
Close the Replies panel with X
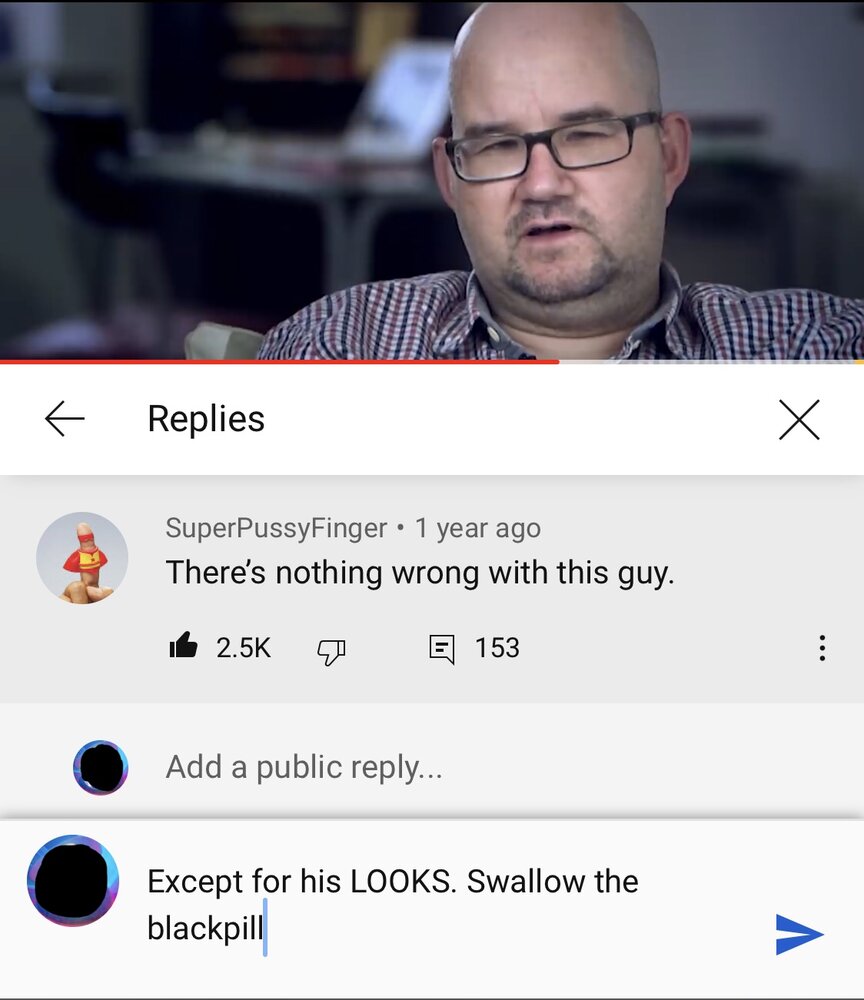pos(799,420)
